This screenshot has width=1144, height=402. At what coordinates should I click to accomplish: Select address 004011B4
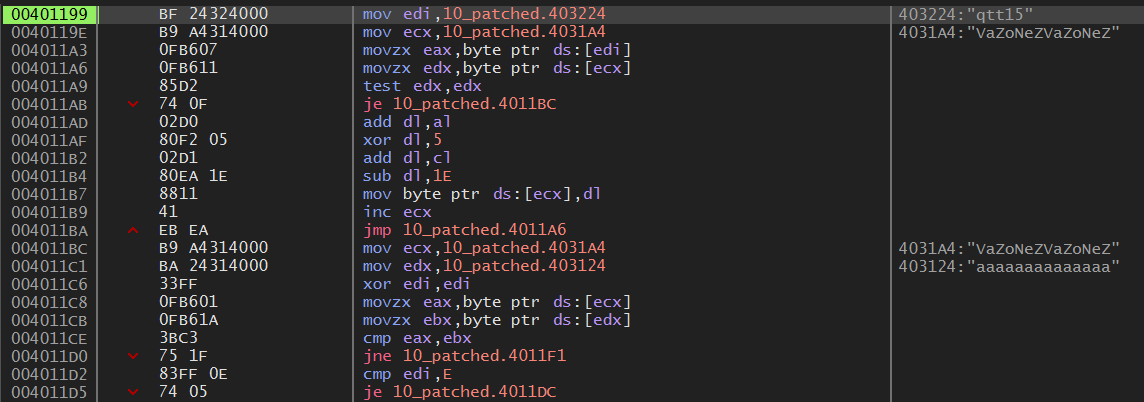pos(50,177)
